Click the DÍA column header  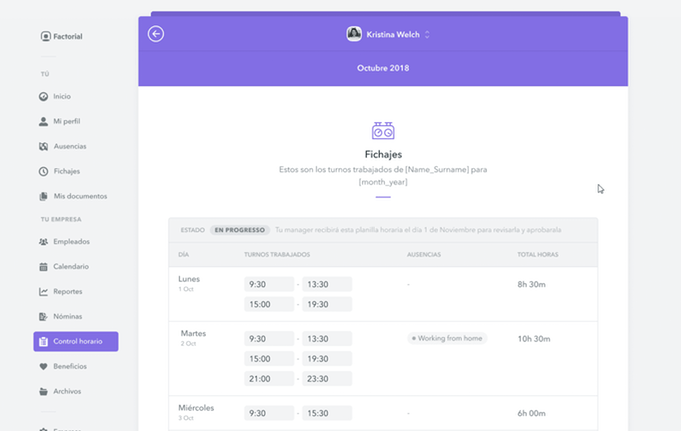tap(183, 255)
